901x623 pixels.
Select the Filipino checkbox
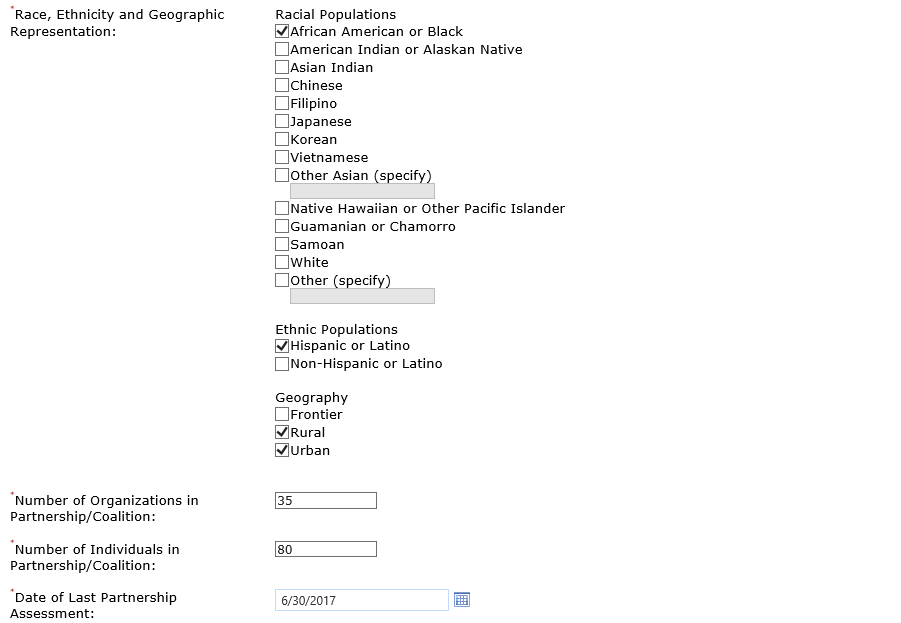click(282, 104)
